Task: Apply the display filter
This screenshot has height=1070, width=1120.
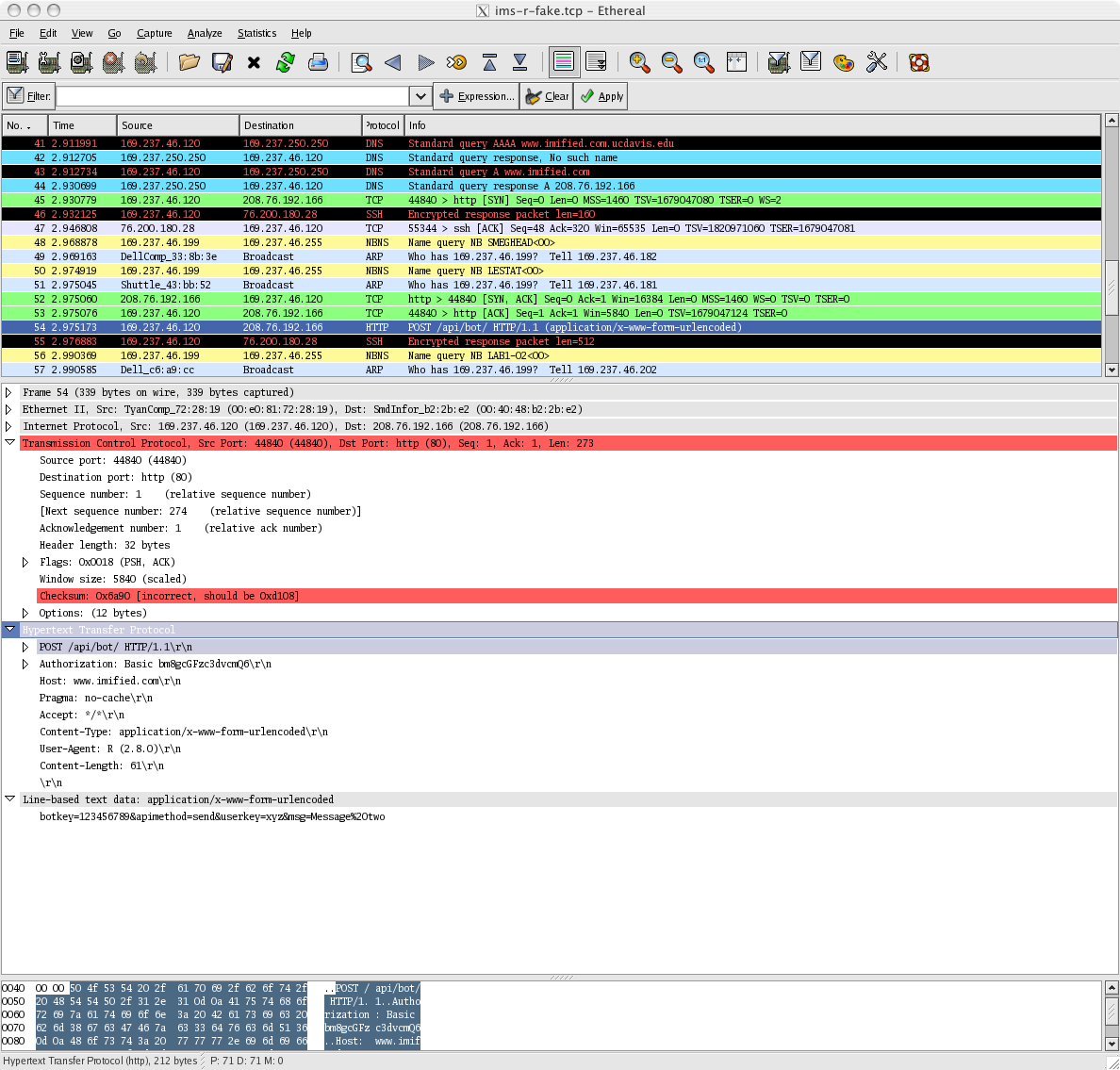Action: click(x=601, y=96)
